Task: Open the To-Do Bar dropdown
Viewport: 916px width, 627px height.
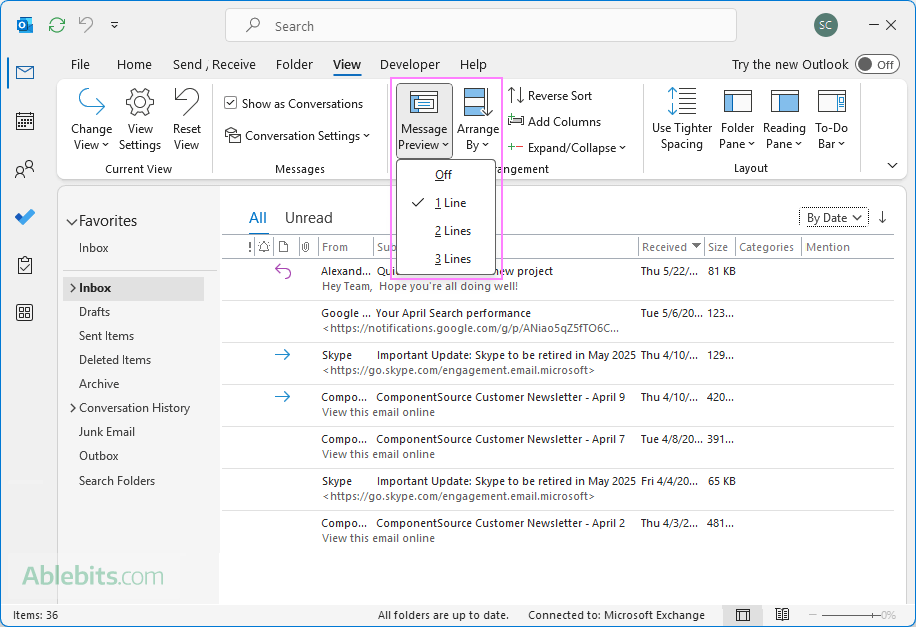Action: [x=831, y=119]
